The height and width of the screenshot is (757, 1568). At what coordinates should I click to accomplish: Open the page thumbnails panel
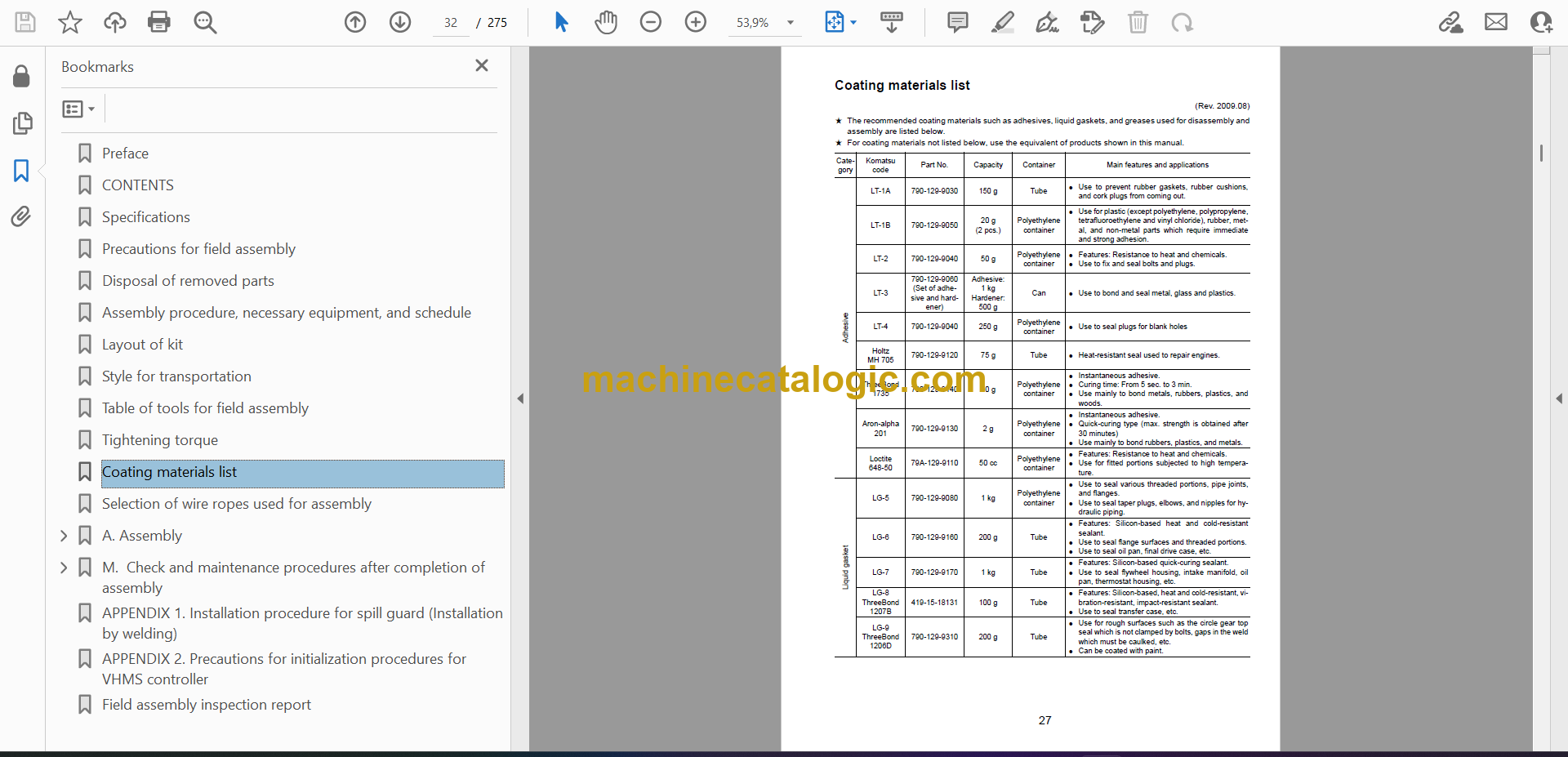22,123
